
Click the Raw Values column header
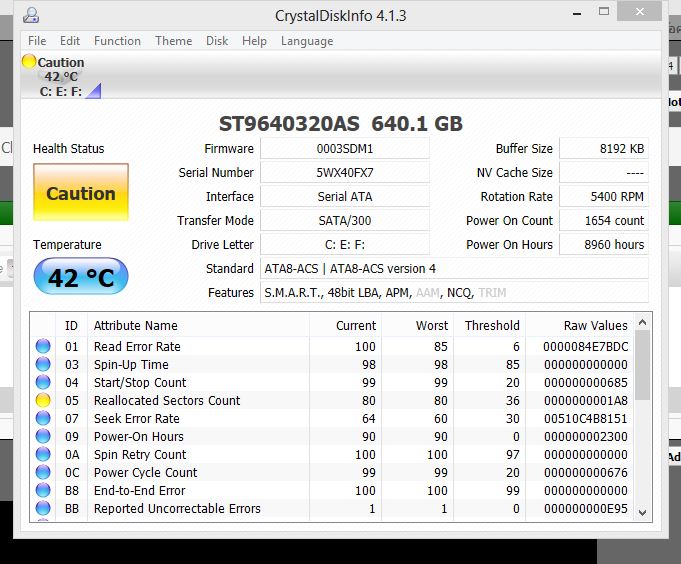(x=580, y=325)
